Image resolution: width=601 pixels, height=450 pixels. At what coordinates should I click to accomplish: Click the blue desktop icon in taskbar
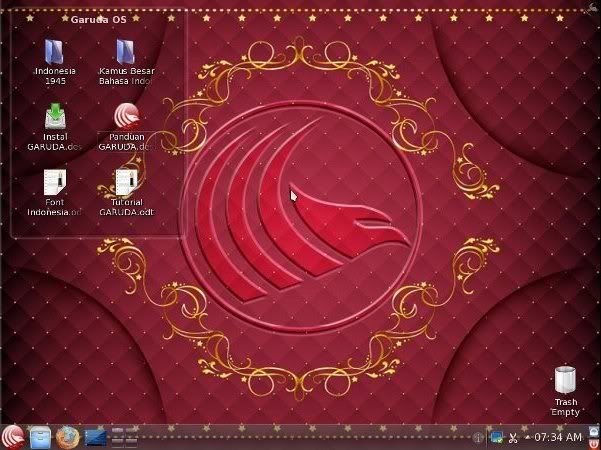[x=95, y=436]
